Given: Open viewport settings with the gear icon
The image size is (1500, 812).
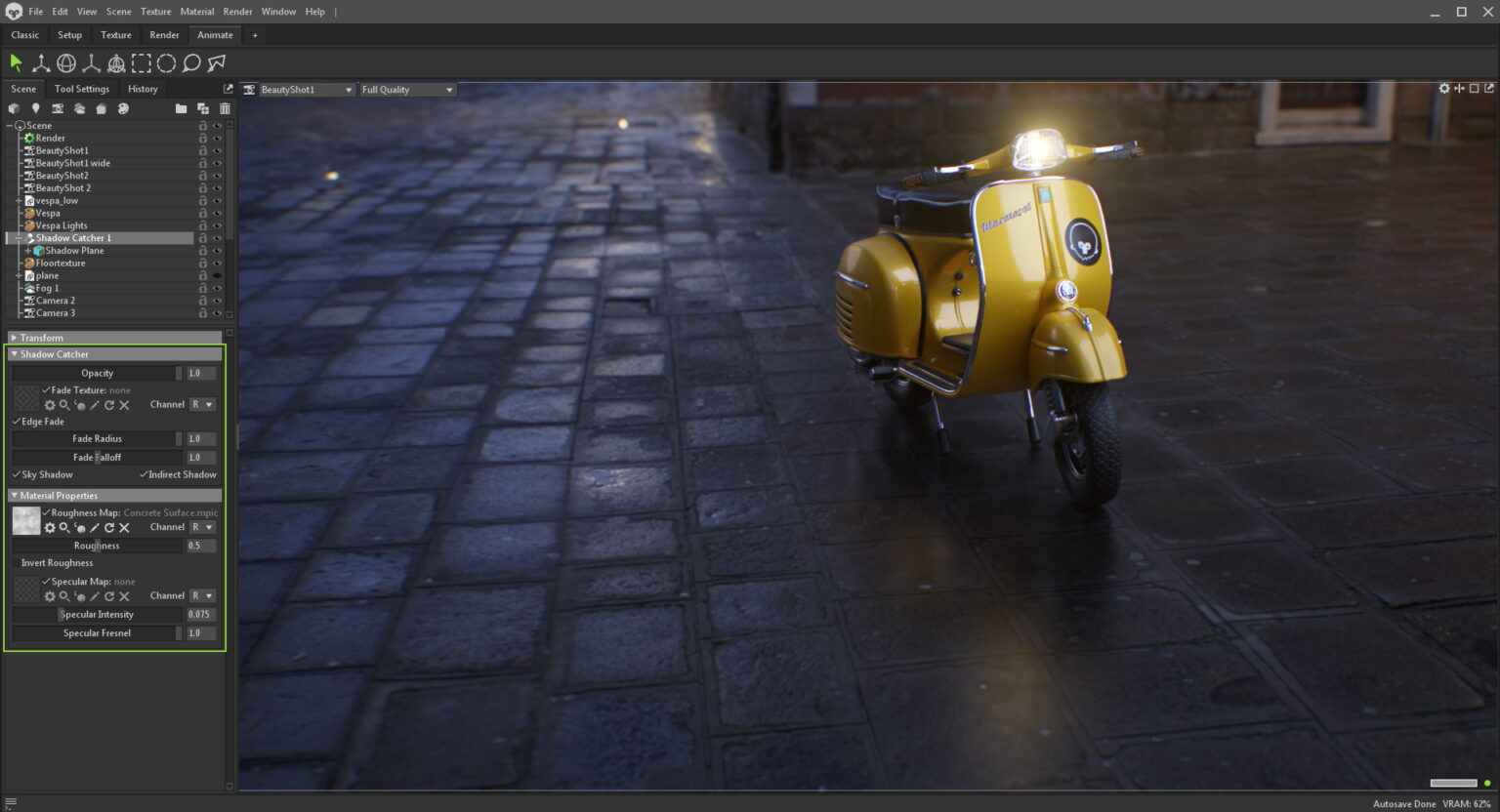Looking at the screenshot, I should coord(1444,88).
